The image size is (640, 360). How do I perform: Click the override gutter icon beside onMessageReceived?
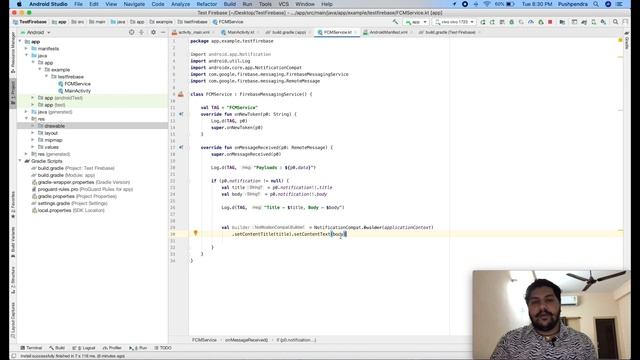181,147
